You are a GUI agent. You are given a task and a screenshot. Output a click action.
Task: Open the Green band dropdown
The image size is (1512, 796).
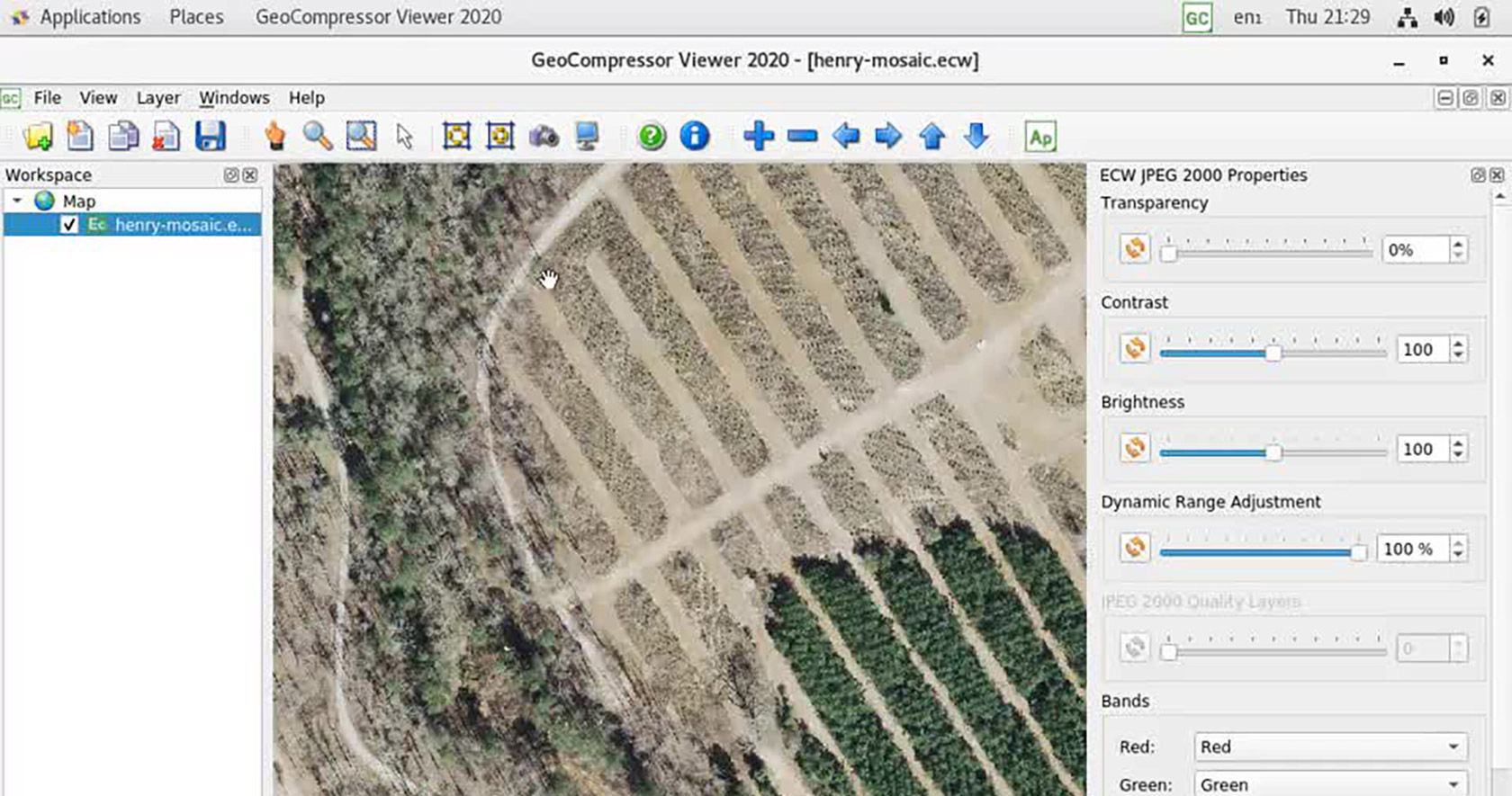point(1330,783)
